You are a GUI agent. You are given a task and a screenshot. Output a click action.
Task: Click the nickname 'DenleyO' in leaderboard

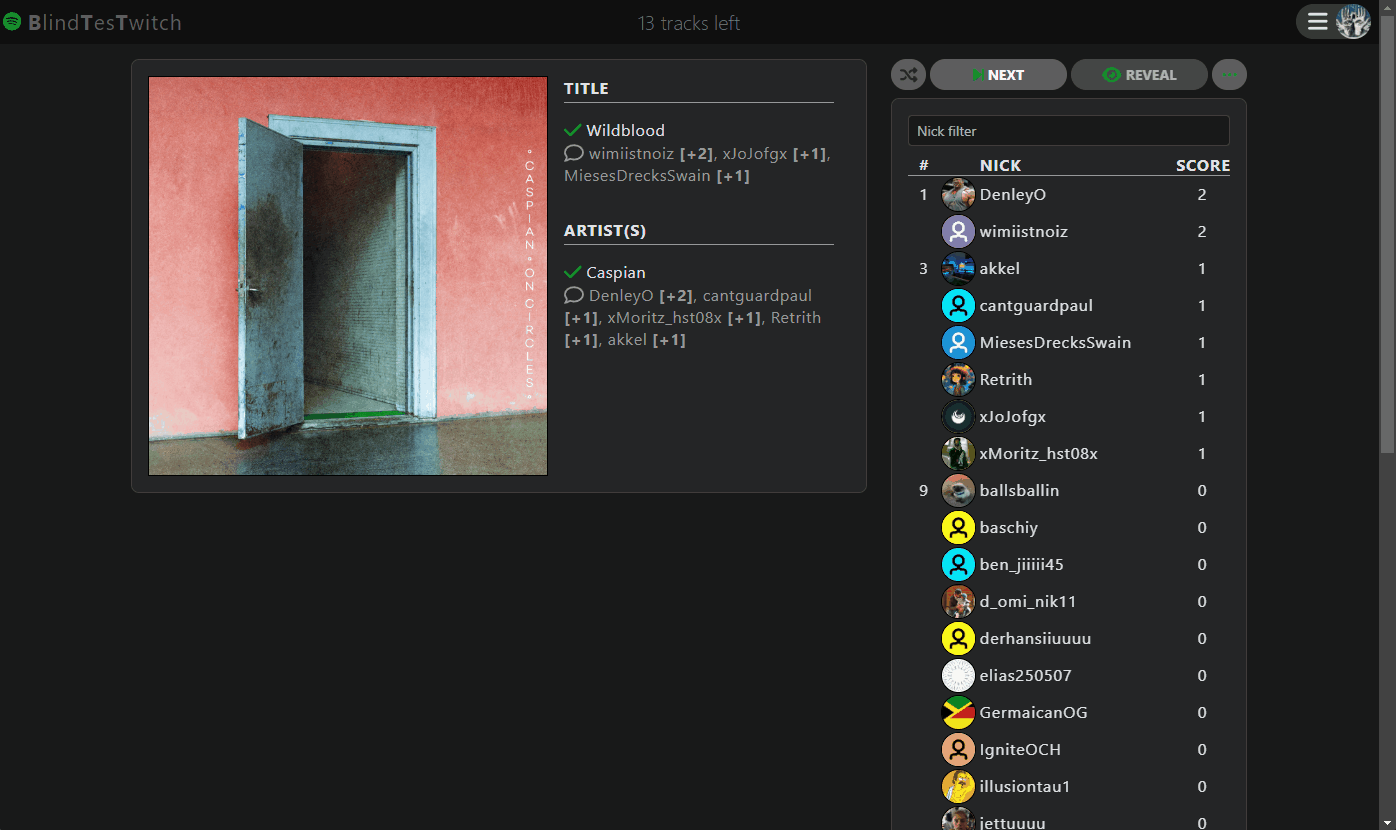(x=1013, y=195)
